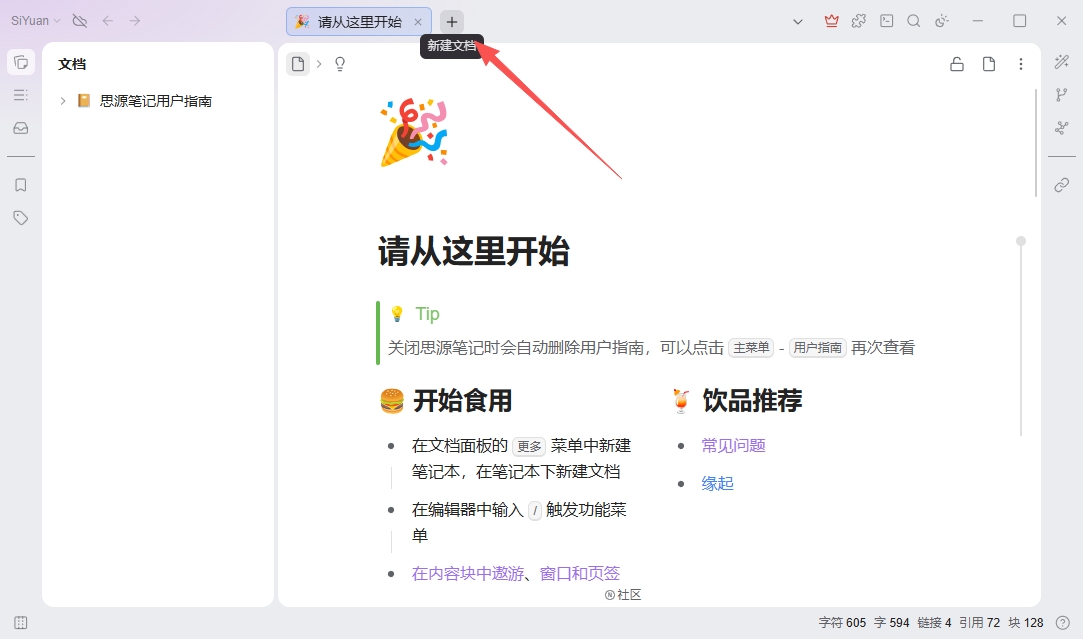
Task: Click the document icon in breadcrumb
Action: (298, 64)
